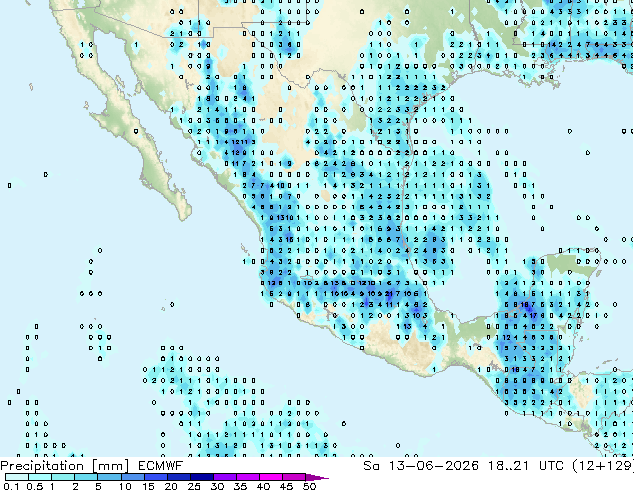
Task: Click the legend value '0.1'
Action: 11,486
